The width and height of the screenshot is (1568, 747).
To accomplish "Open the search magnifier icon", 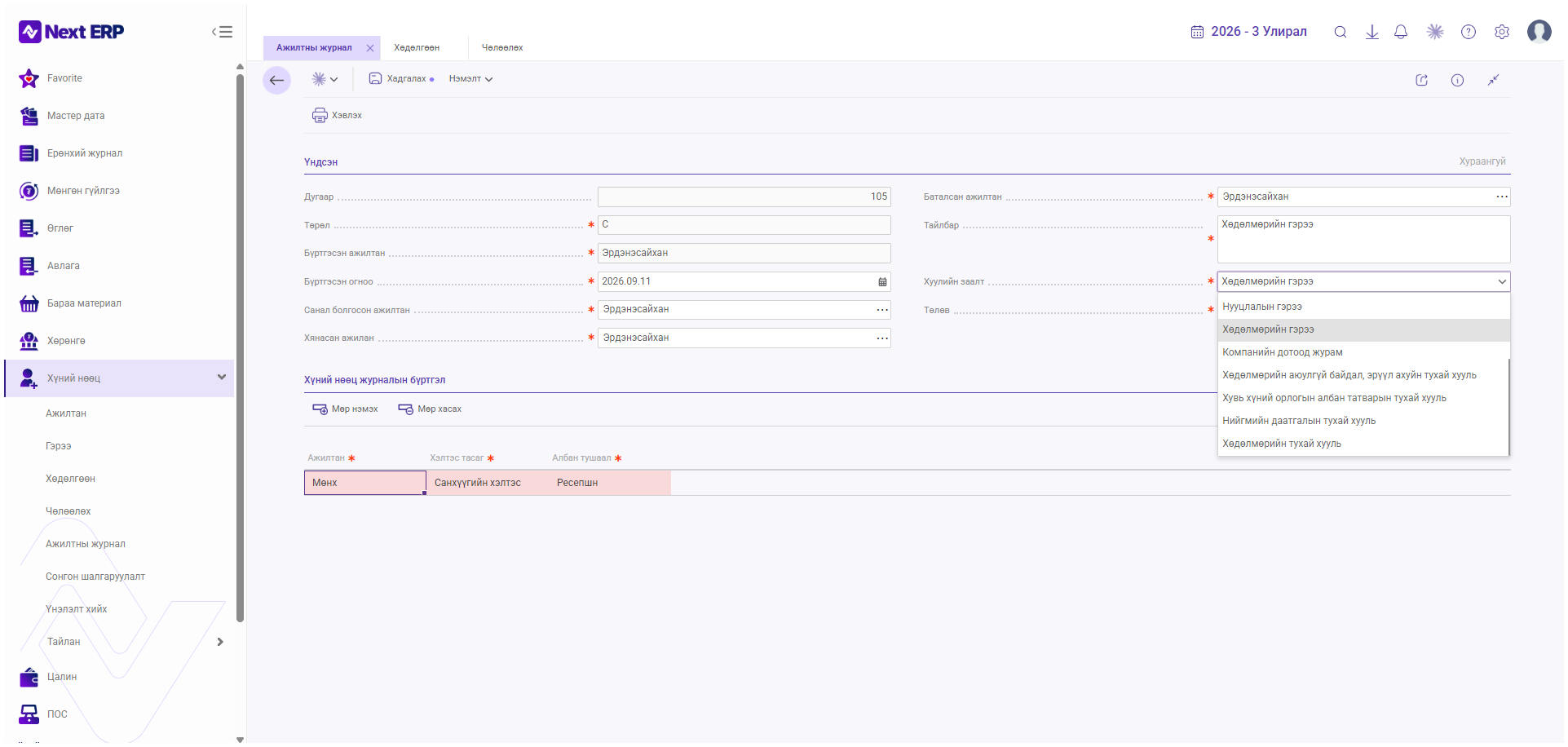I will point(1340,32).
